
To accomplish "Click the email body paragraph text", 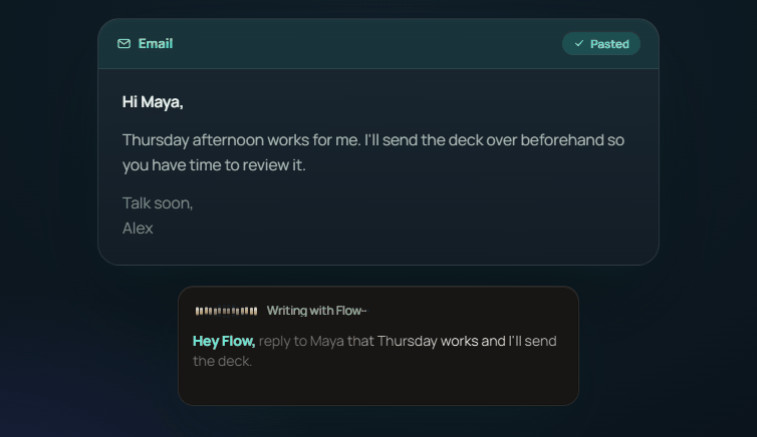I will click(373, 153).
